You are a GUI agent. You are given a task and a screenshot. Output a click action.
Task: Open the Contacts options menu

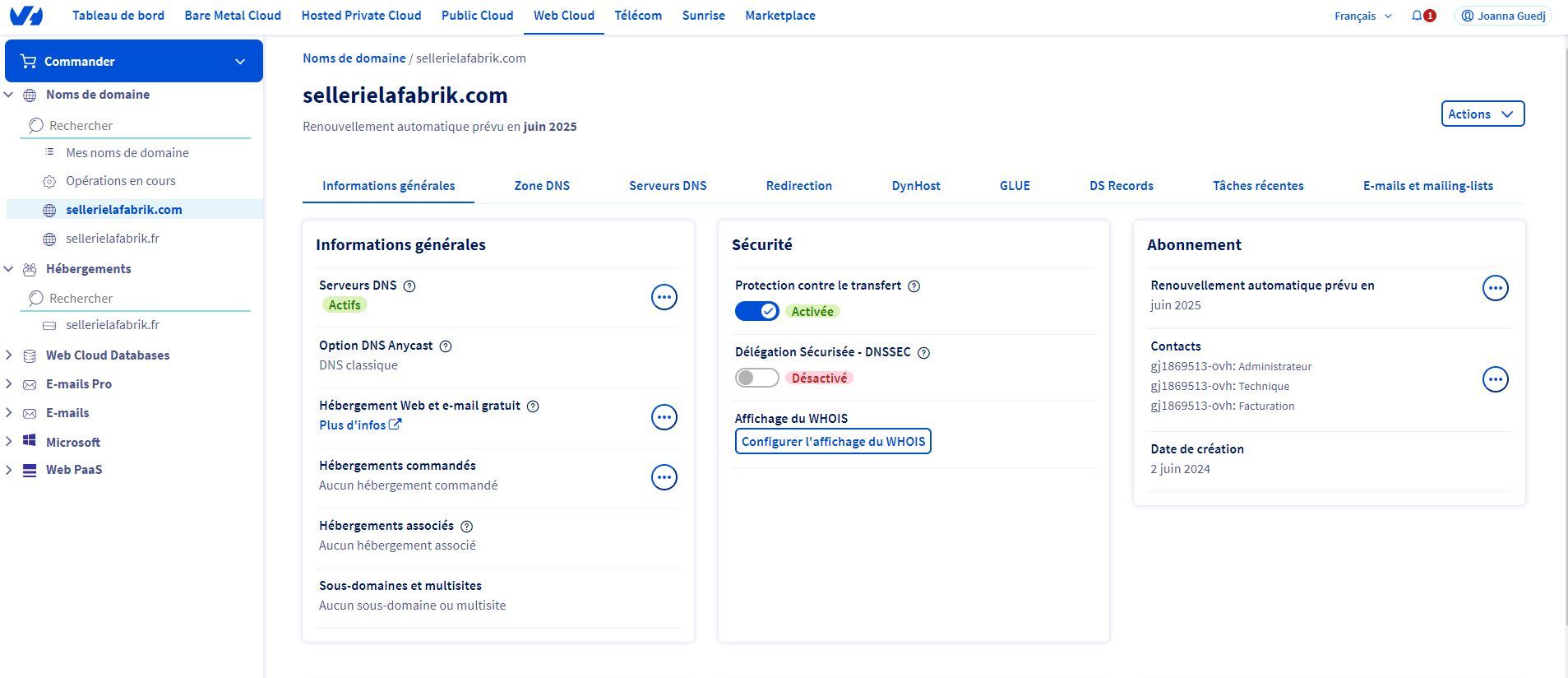[1495, 379]
